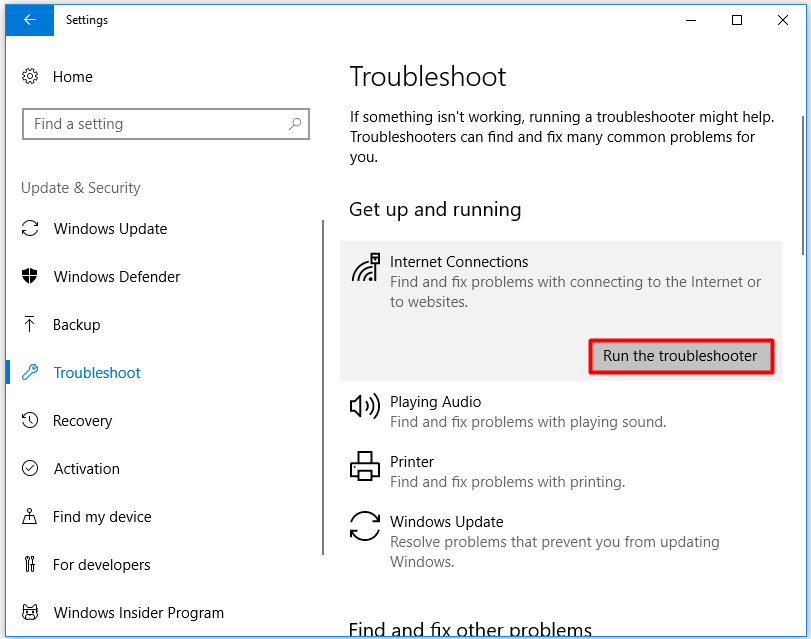Expand the Printer troubleshooter

point(561,471)
